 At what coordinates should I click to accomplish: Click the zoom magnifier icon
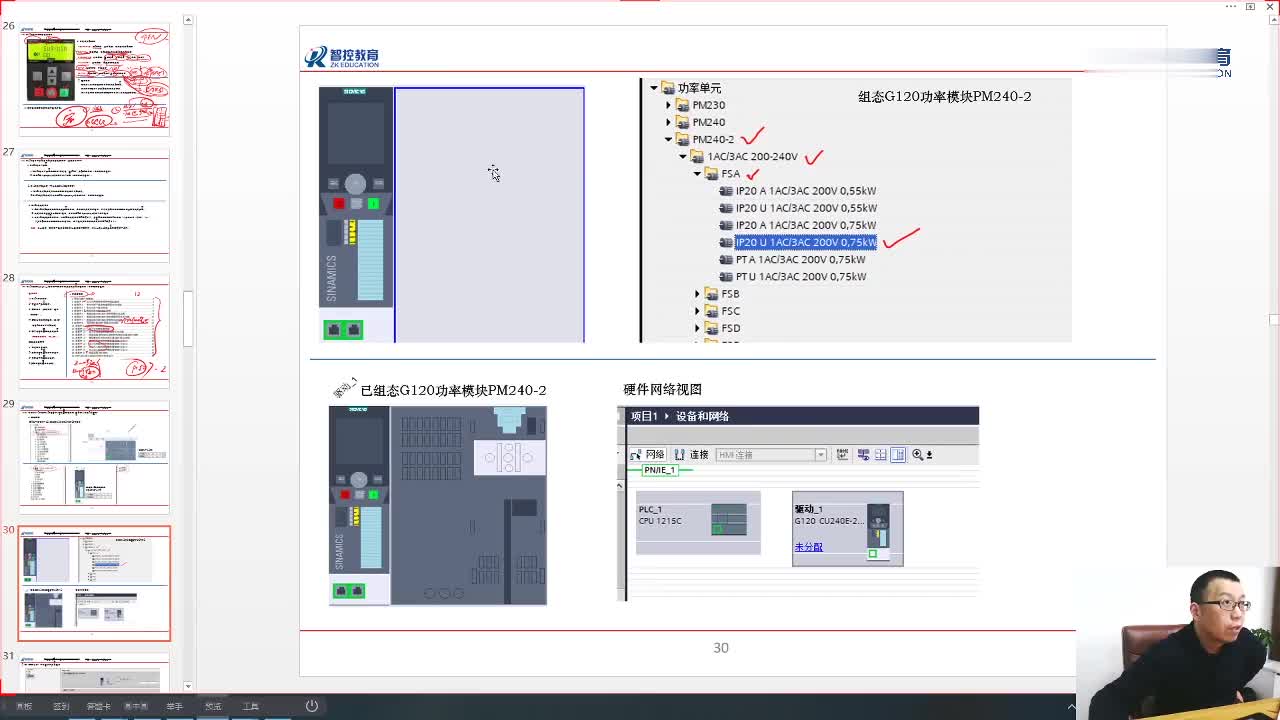point(917,455)
